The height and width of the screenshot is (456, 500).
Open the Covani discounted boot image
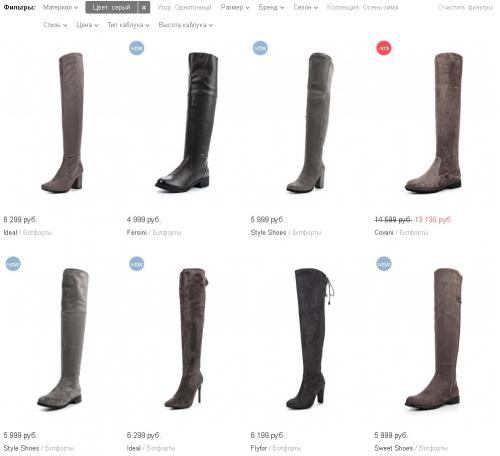[x=434, y=123]
